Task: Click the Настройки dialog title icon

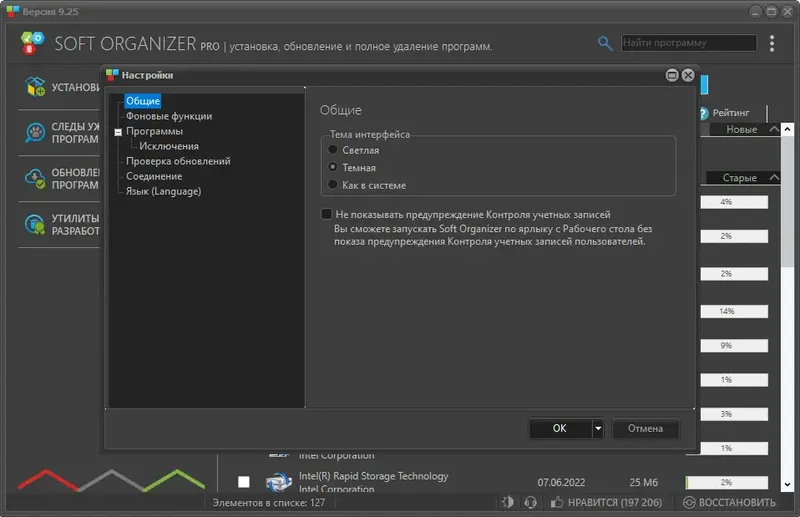Action: point(112,75)
